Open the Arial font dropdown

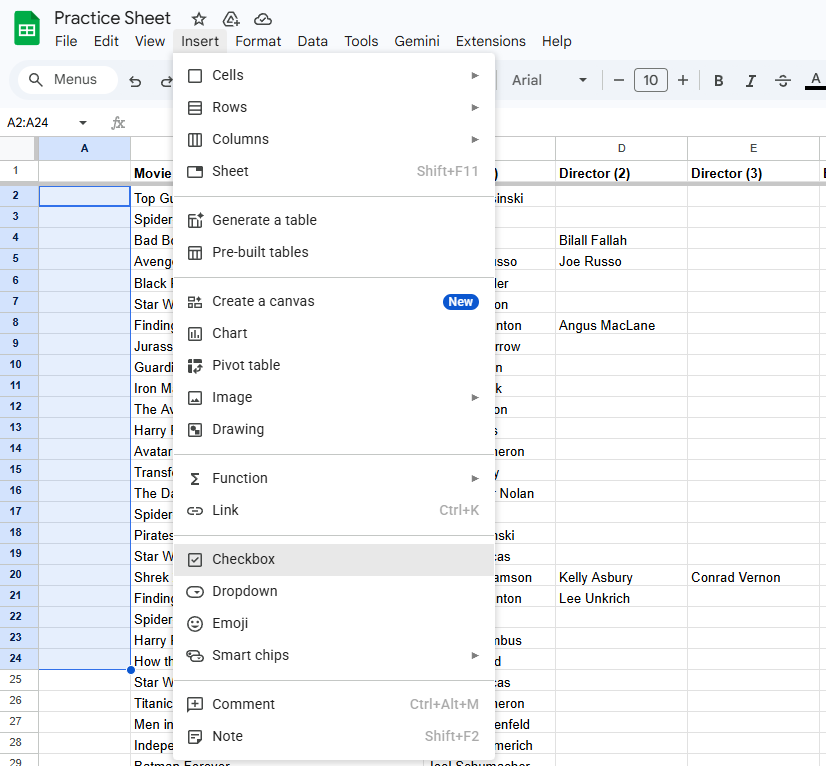[548, 80]
